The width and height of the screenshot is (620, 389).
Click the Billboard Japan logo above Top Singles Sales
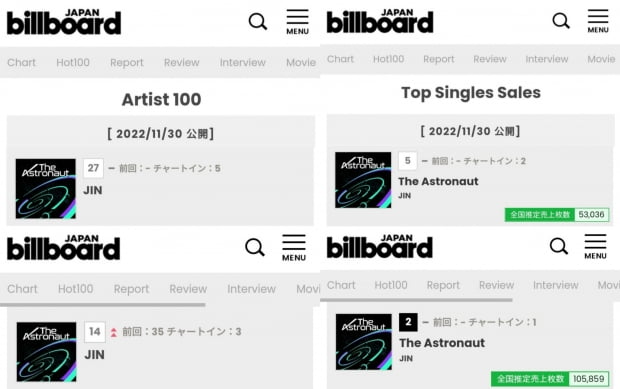tap(380, 21)
